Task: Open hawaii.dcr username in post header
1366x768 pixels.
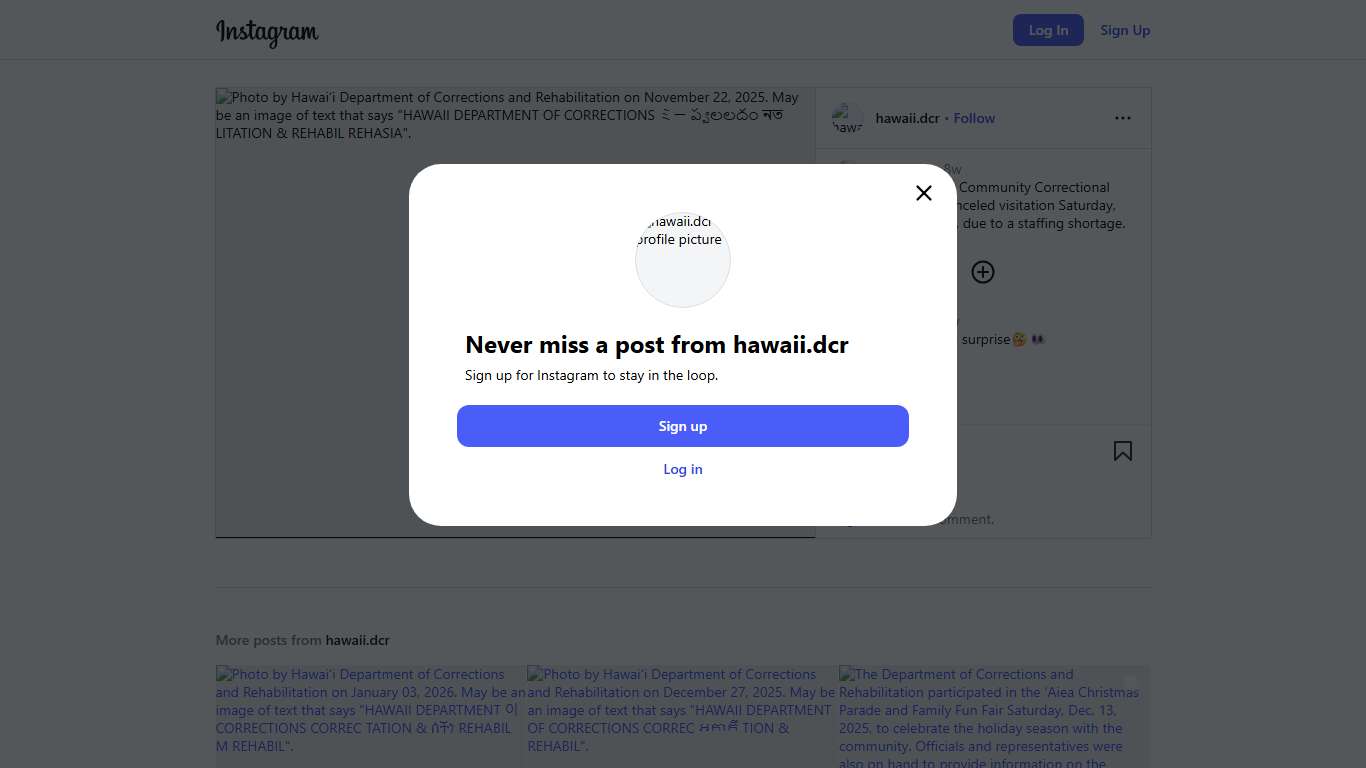Action: point(907,118)
